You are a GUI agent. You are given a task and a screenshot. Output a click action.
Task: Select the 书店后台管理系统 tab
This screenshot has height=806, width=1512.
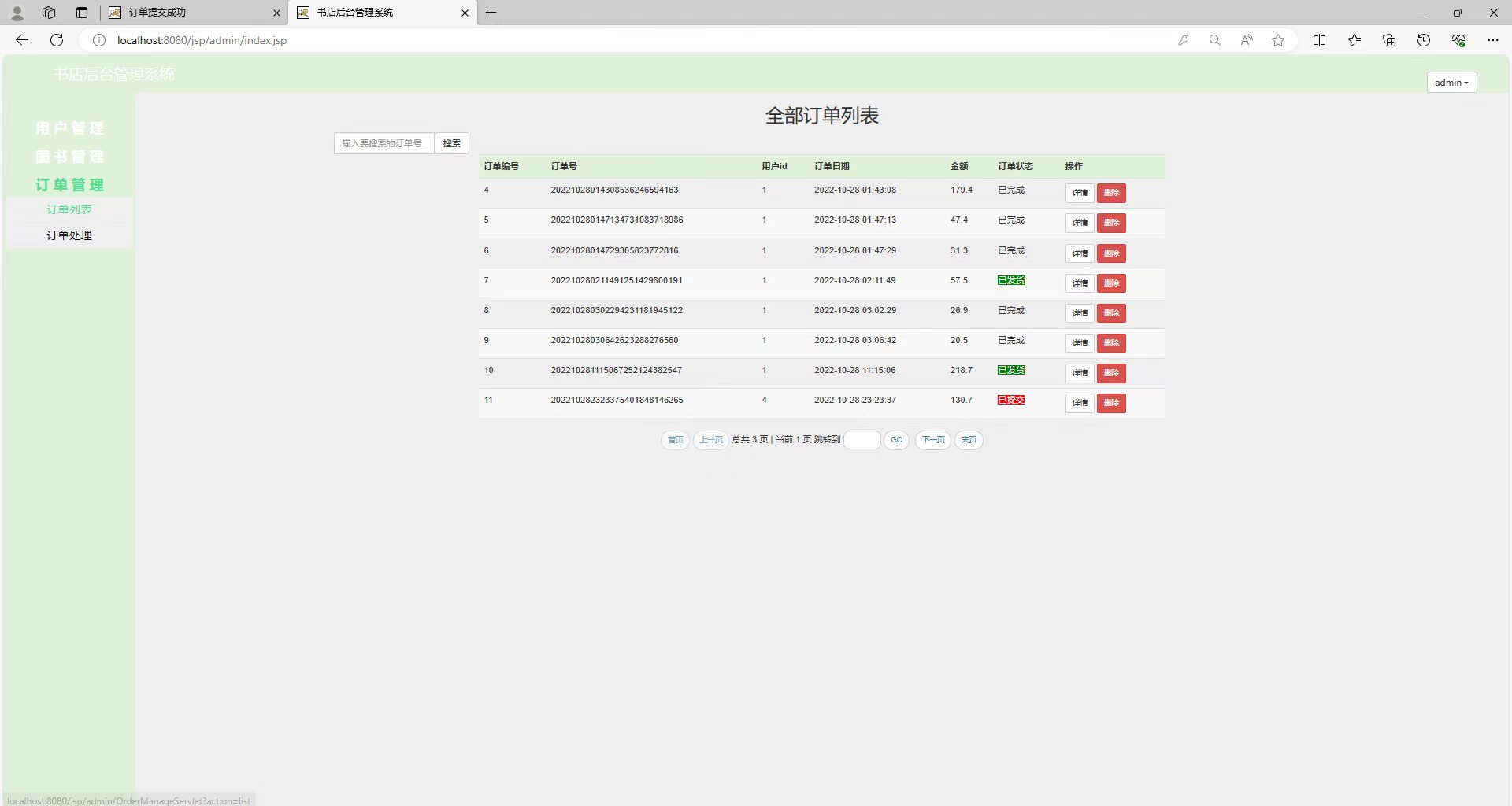383,13
